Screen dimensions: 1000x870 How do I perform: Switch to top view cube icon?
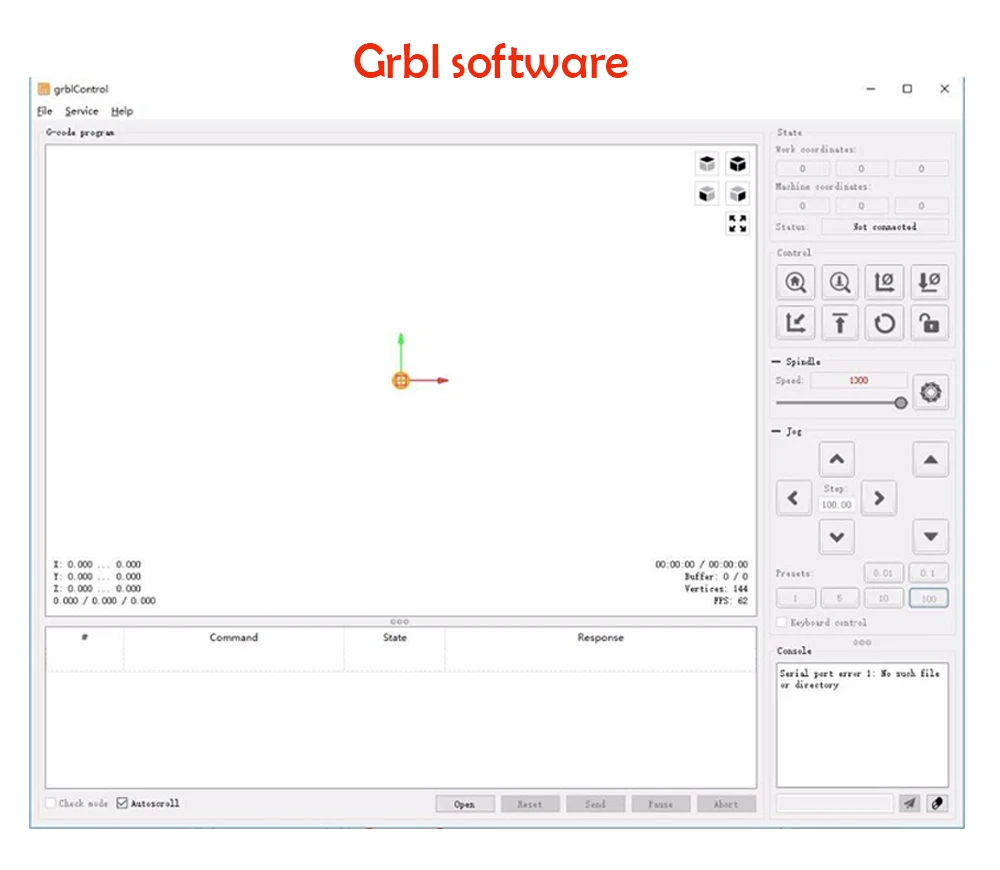[x=707, y=164]
